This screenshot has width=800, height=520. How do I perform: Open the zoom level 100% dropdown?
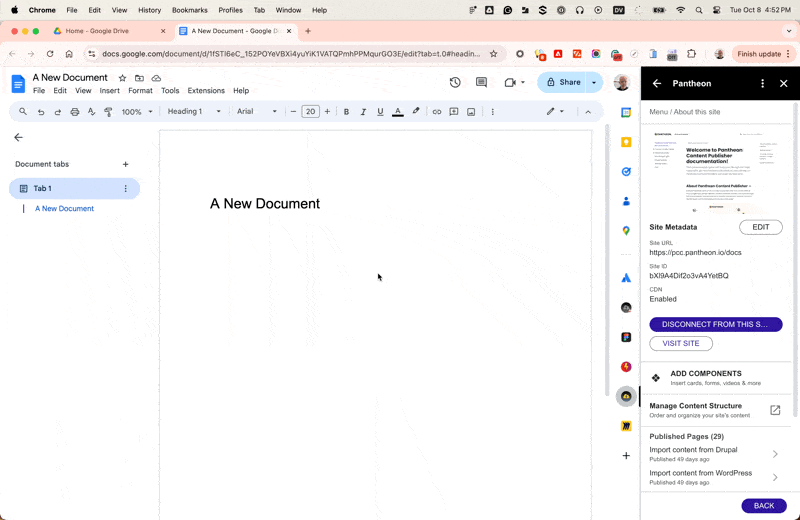tap(137, 112)
